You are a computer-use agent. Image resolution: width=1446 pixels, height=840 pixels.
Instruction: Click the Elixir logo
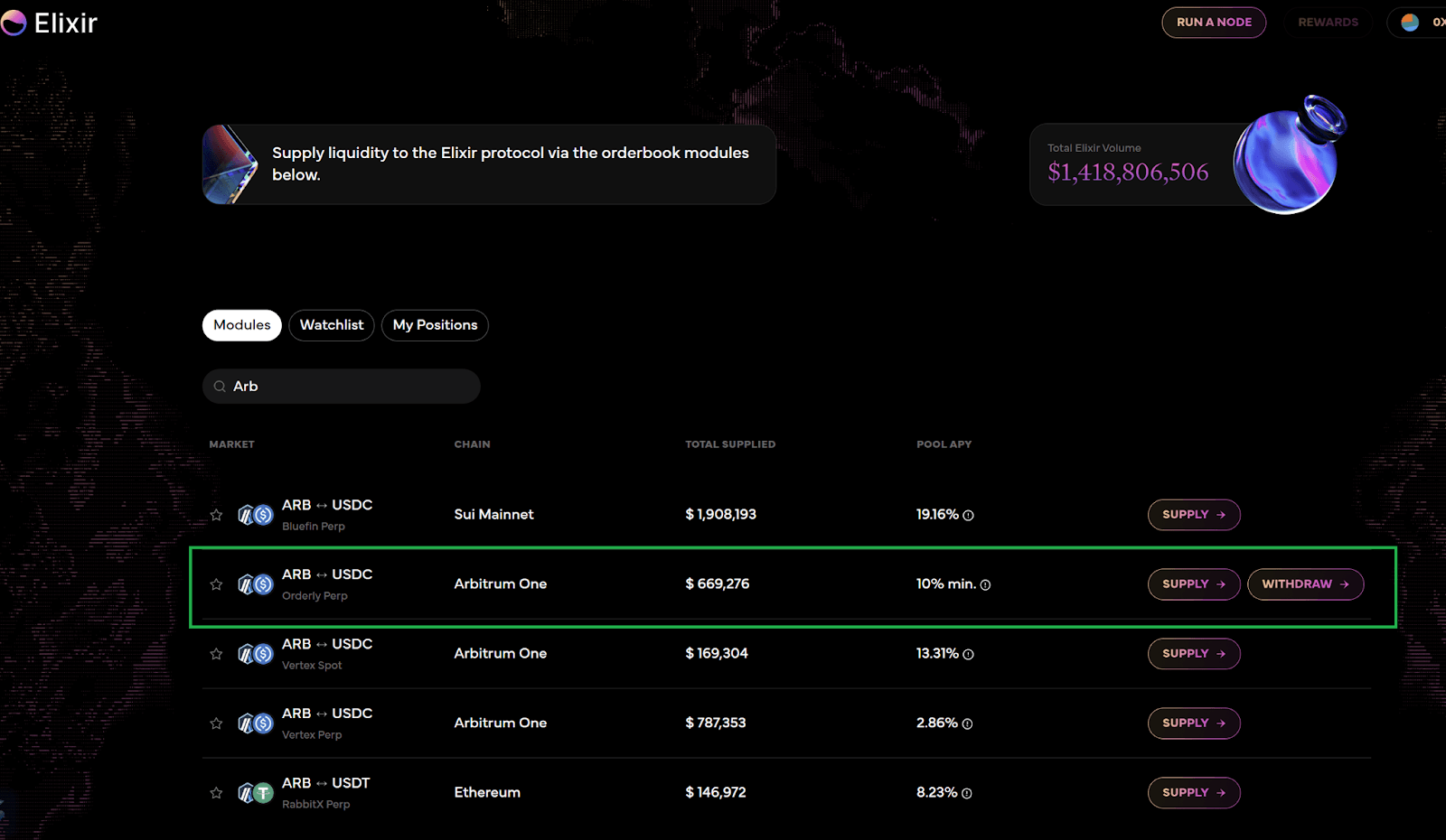49,23
